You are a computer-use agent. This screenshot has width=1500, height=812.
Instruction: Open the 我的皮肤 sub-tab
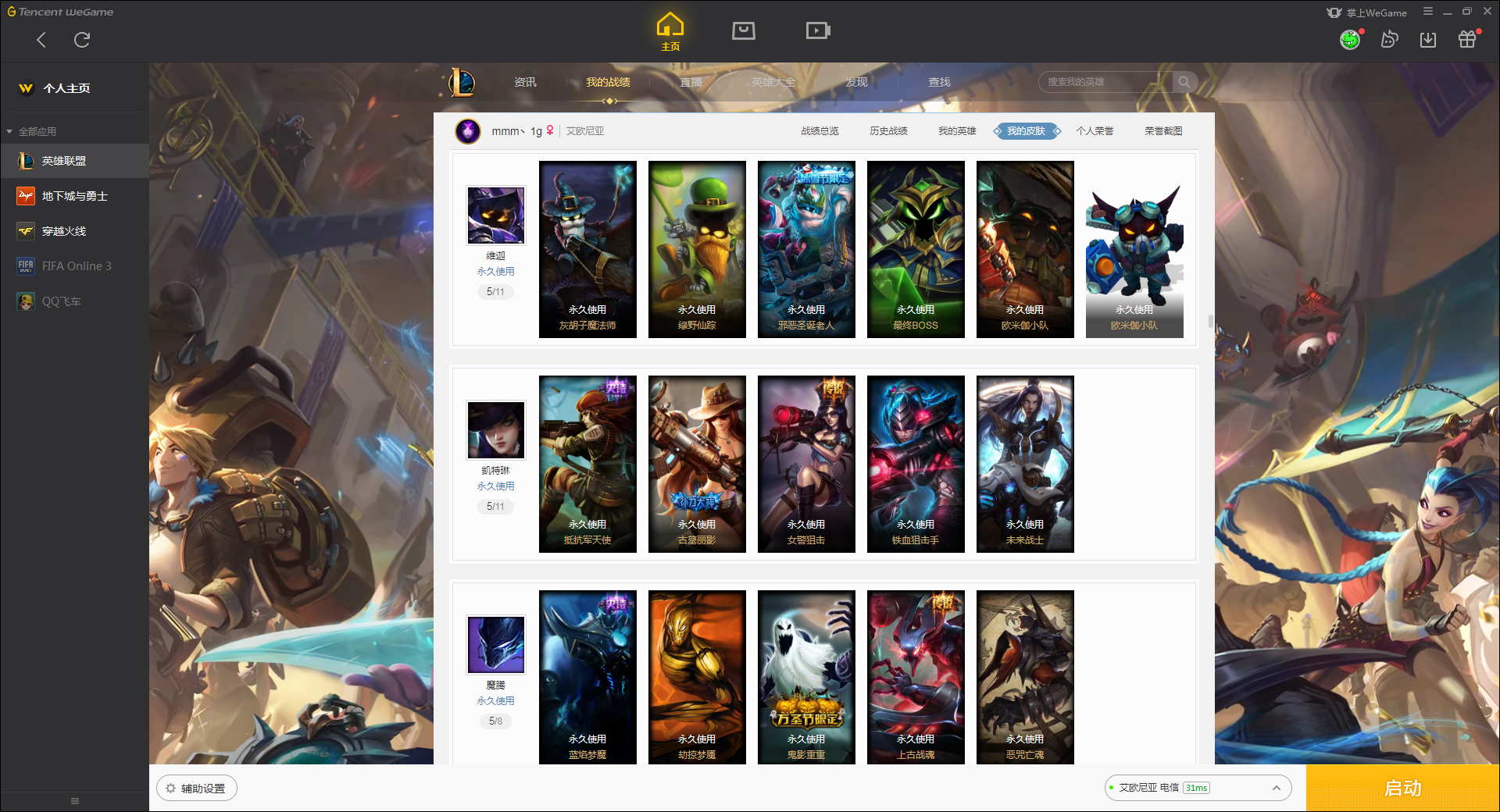point(1026,131)
